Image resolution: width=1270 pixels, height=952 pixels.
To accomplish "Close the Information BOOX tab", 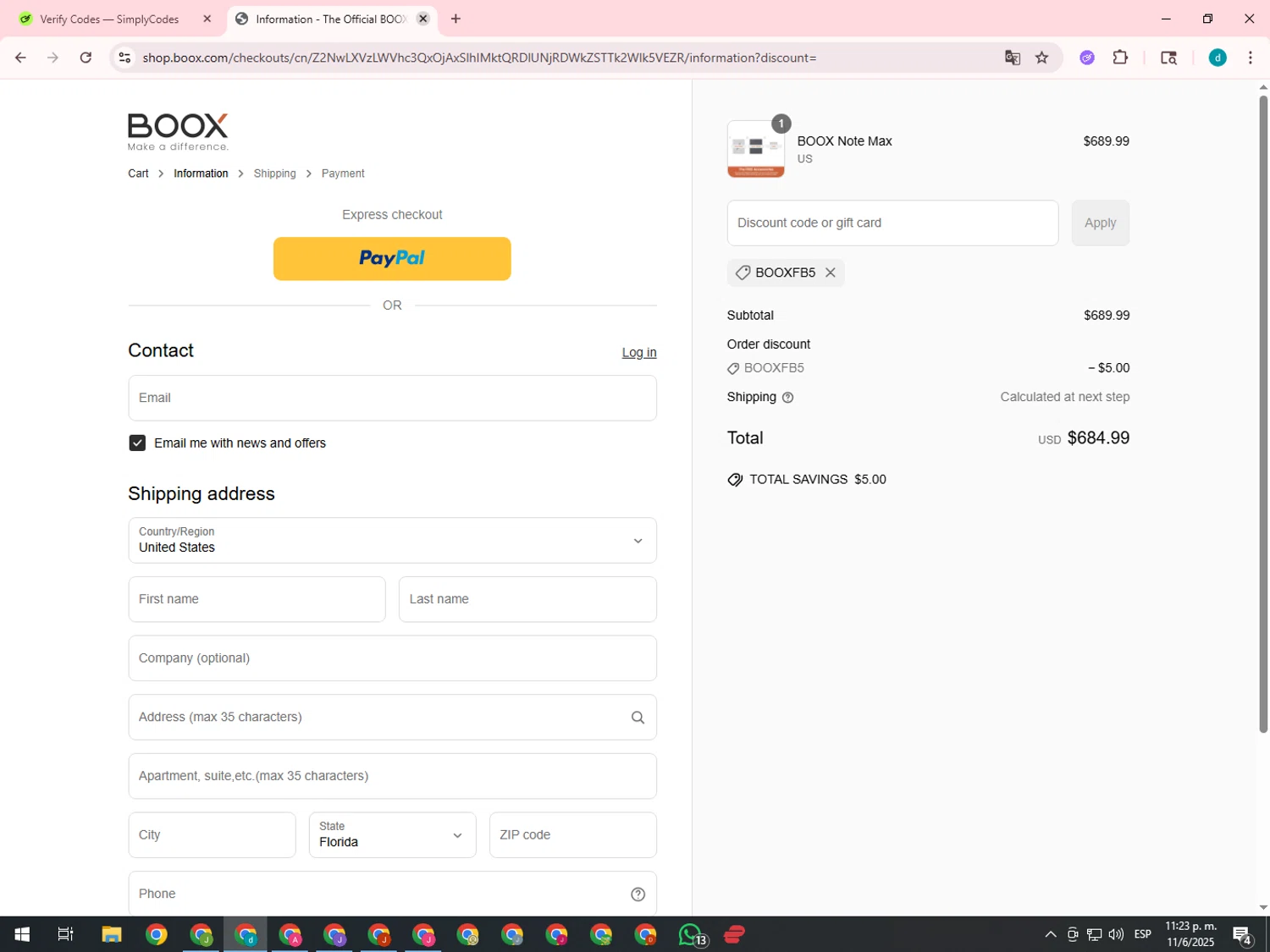I will [423, 19].
